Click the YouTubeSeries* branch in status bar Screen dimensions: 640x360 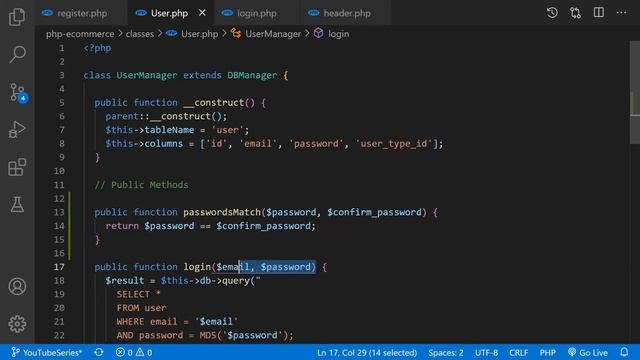click(47, 352)
